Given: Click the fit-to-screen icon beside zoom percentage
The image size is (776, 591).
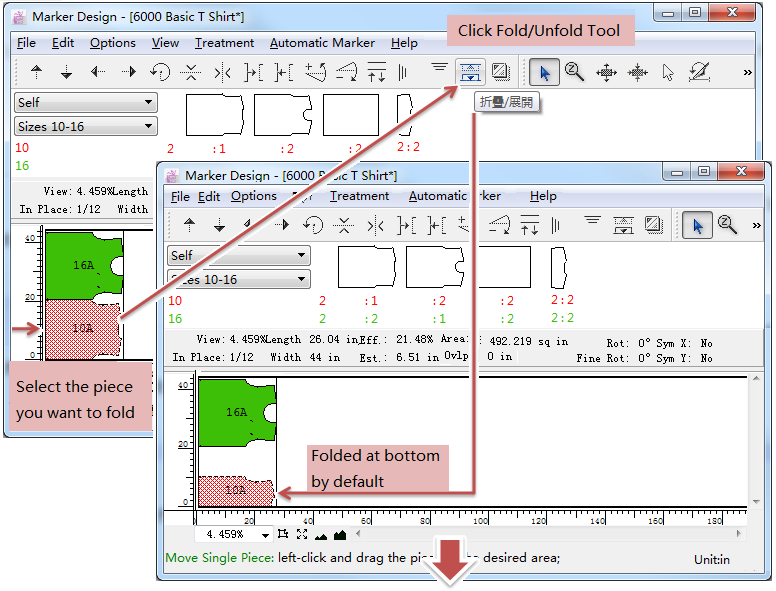Looking at the screenshot, I should (302, 535).
